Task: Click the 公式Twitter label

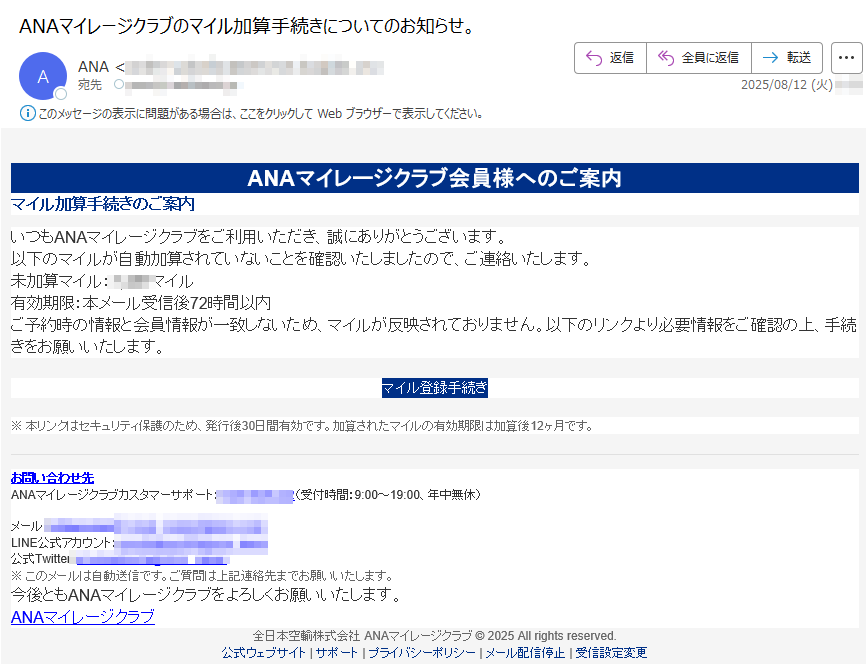Action: point(40,558)
